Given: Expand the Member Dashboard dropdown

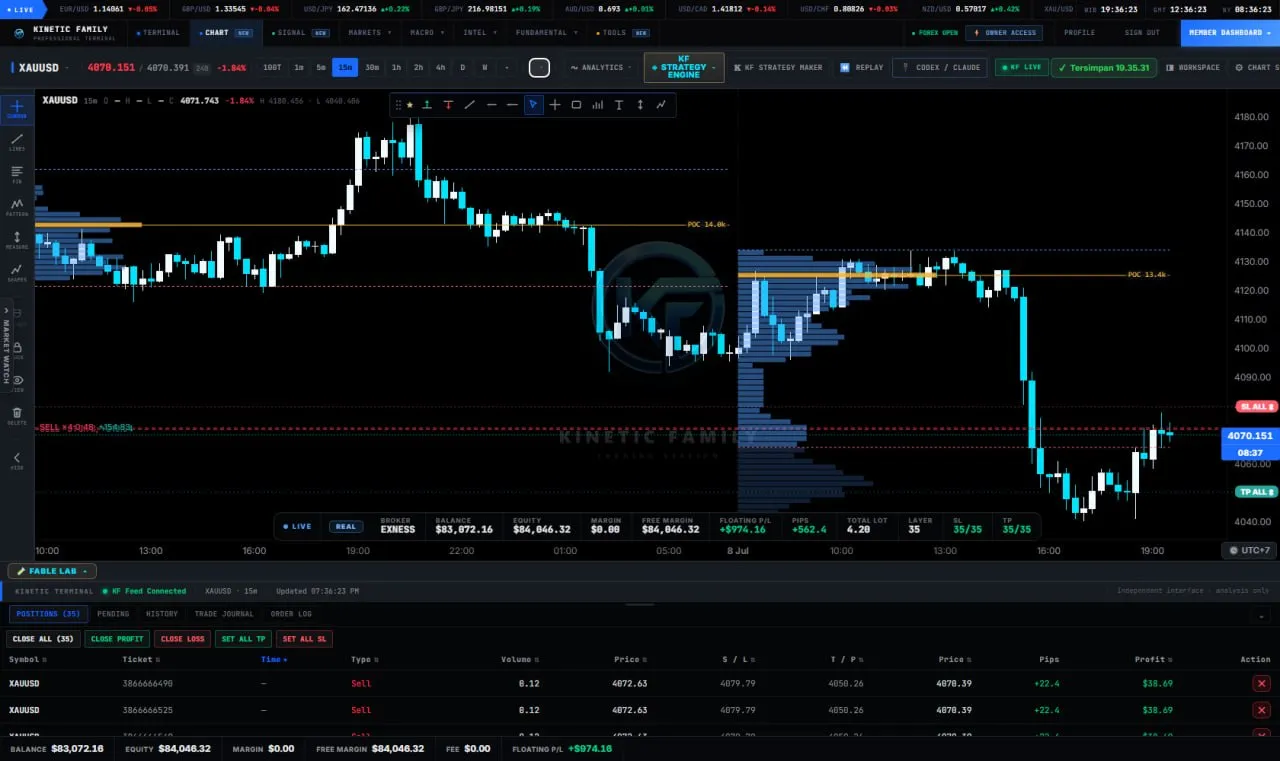Looking at the screenshot, I should pyautogui.click(x=1230, y=32).
